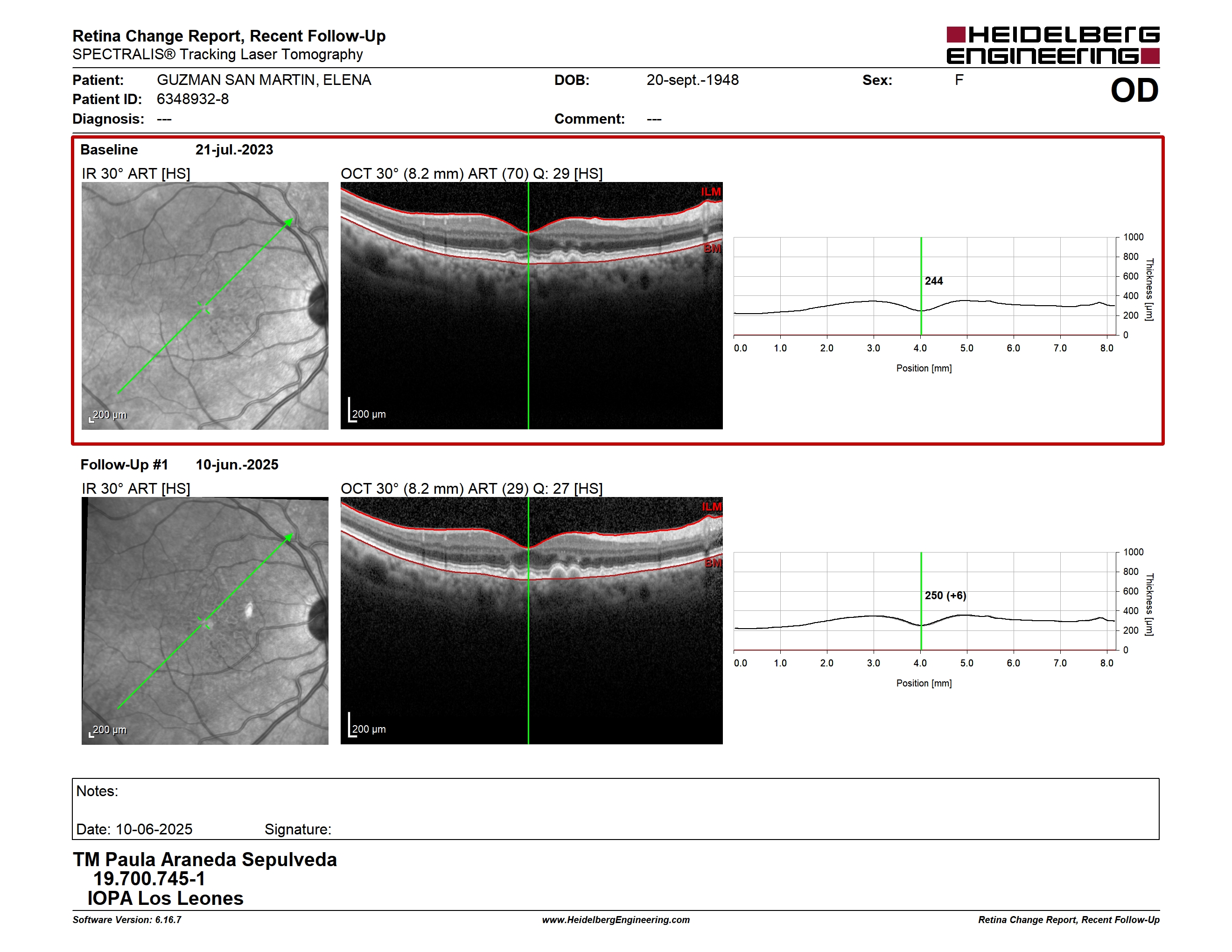Click thickness value '244' in Baseline graph

[x=934, y=281]
